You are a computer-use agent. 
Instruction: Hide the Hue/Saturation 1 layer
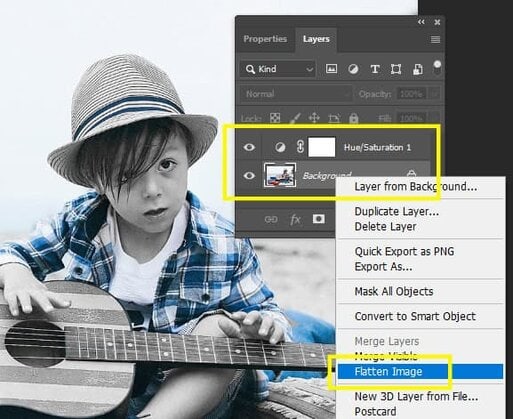click(x=249, y=147)
